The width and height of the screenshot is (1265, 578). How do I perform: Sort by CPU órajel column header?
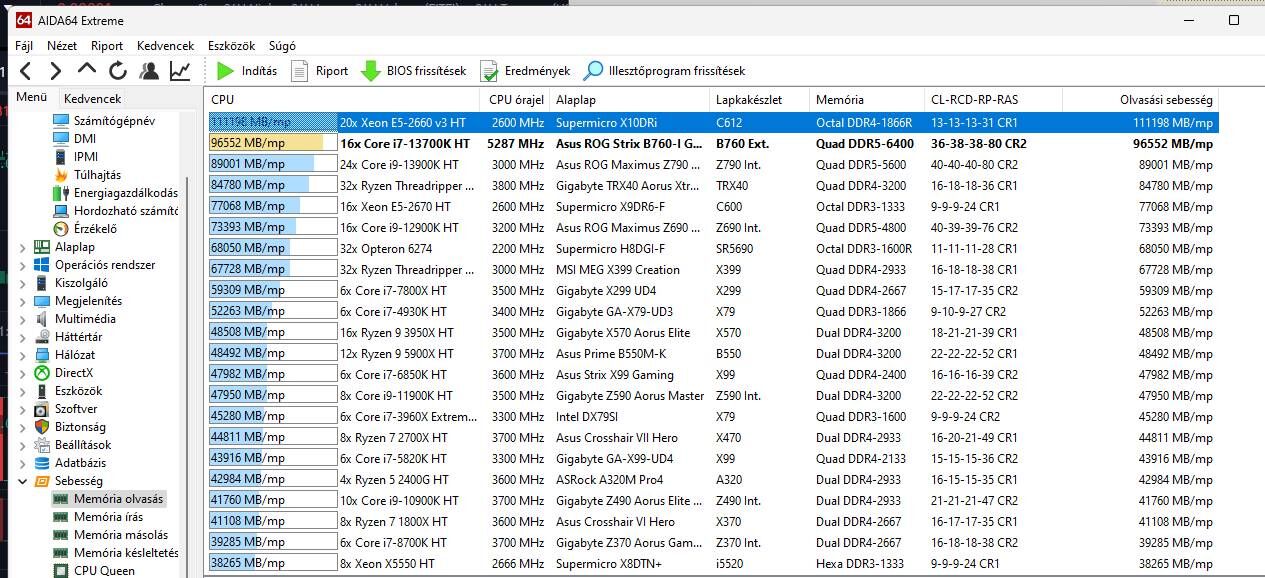pos(516,100)
